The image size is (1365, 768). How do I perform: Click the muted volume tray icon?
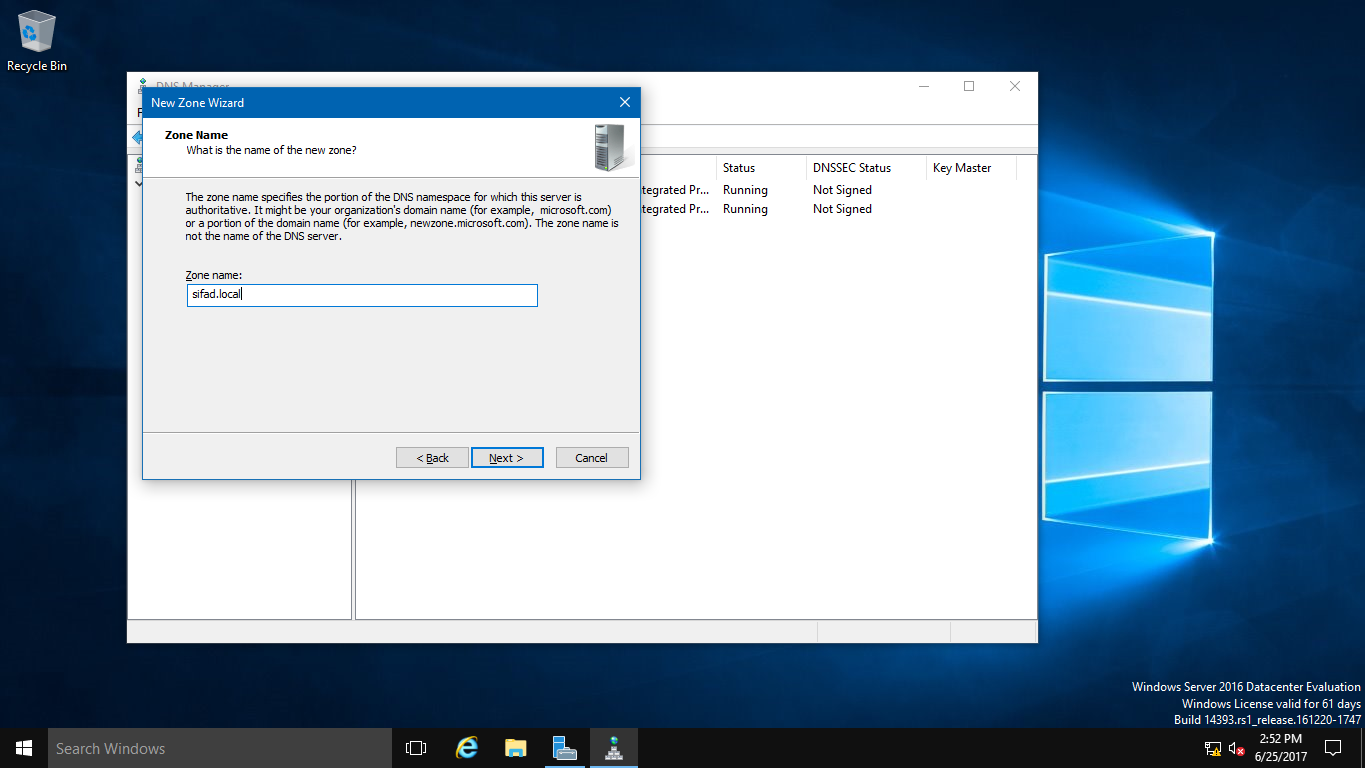(x=1237, y=748)
